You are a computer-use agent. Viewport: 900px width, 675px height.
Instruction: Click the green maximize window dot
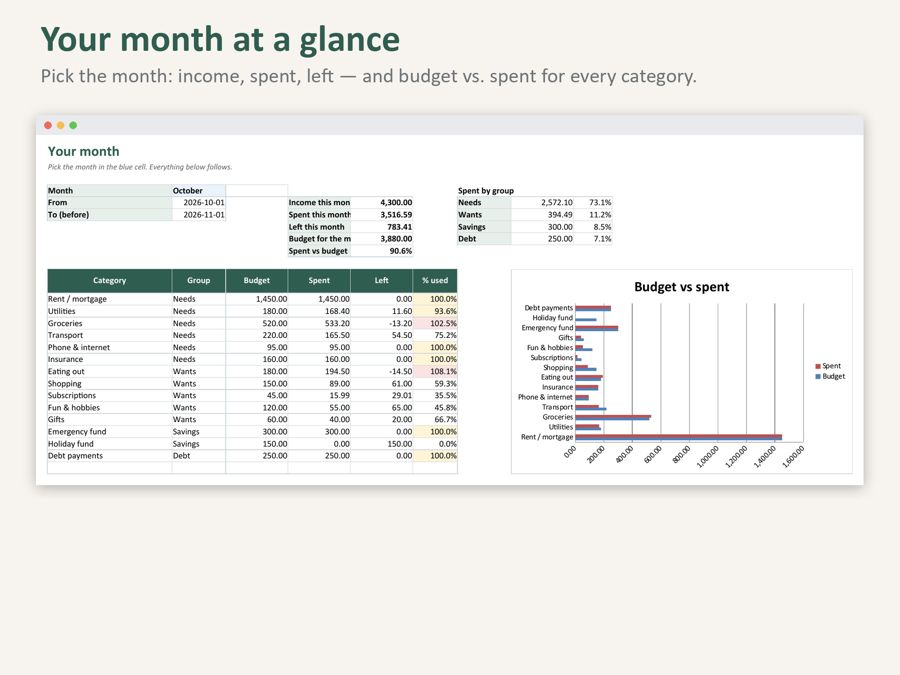[x=73, y=125]
